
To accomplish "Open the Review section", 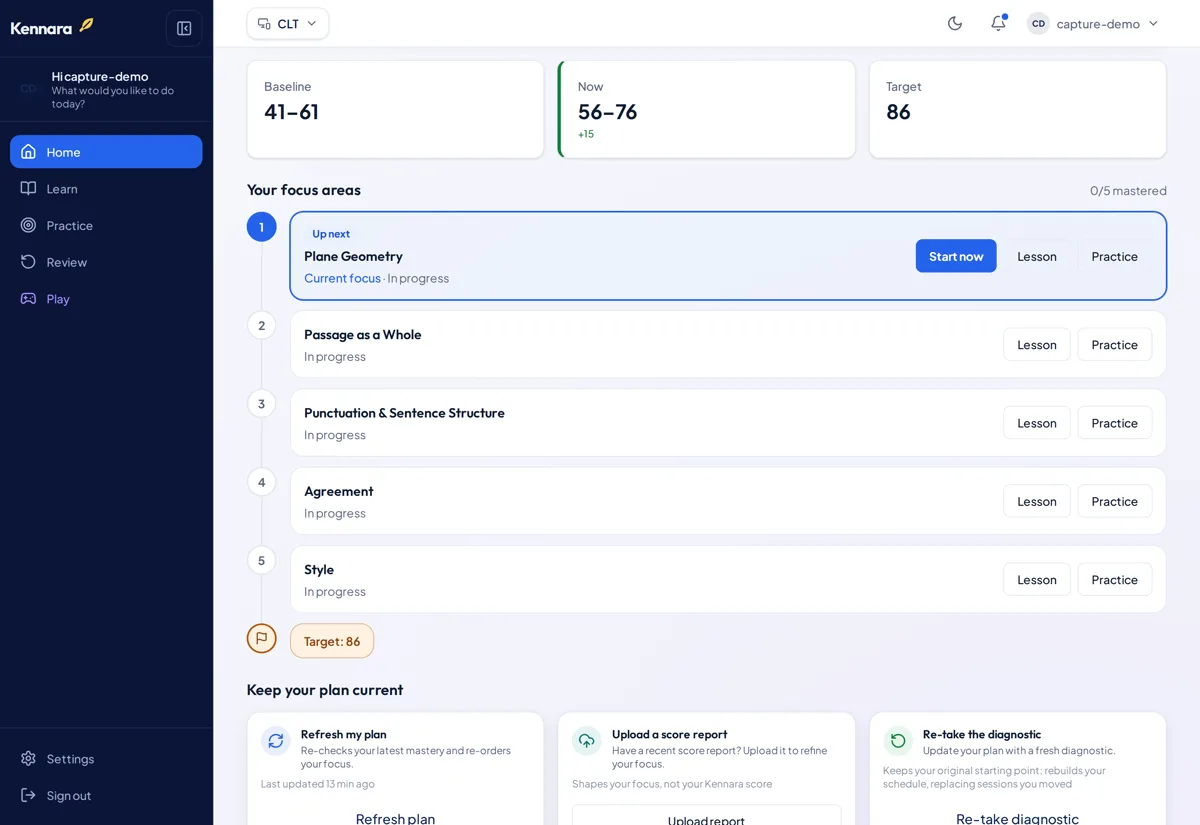I will [x=106, y=262].
